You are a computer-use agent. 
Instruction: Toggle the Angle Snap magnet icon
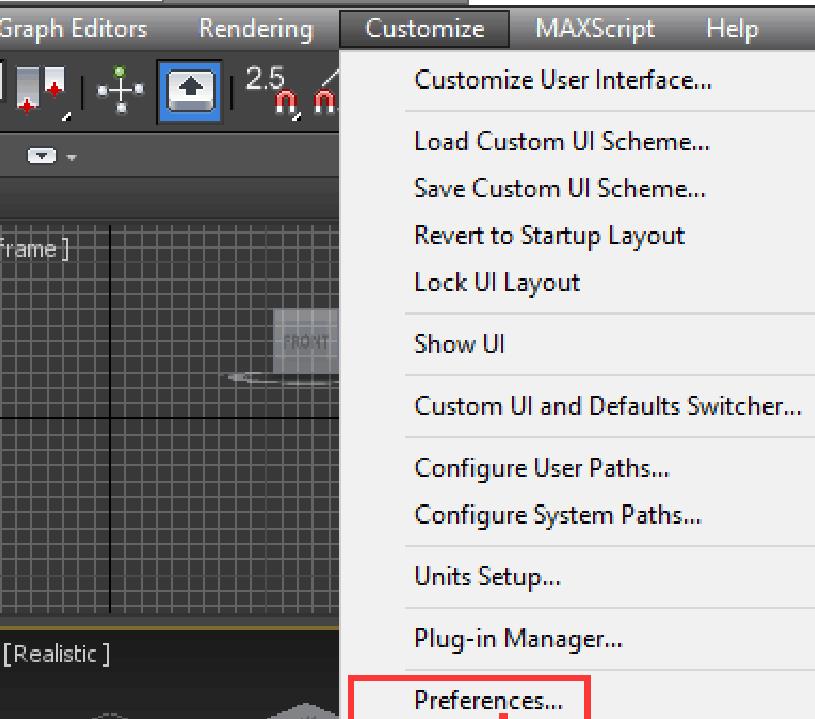[x=325, y=94]
